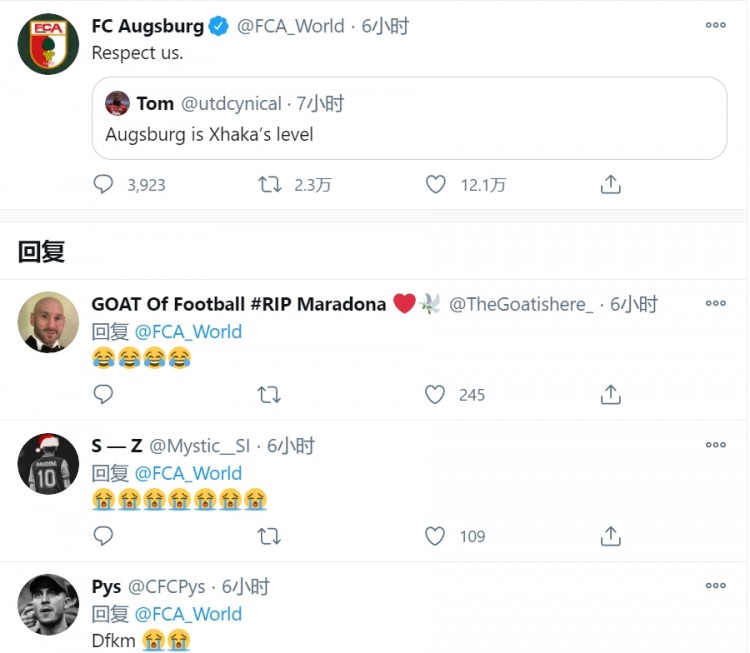Reply to the S — Z comment
This screenshot has width=750, height=653.
[x=104, y=537]
